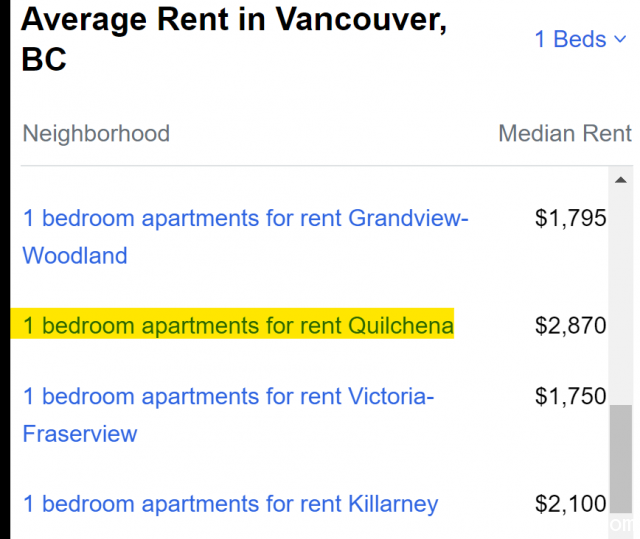
Task: Click the scrollbar up arrow
Action: (x=621, y=180)
